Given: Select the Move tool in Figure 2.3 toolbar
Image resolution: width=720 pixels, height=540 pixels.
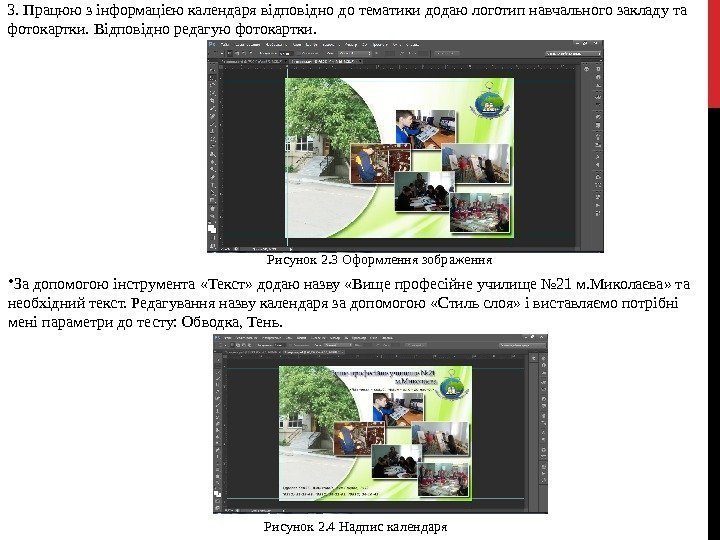Looking at the screenshot, I should tap(212, 69).
